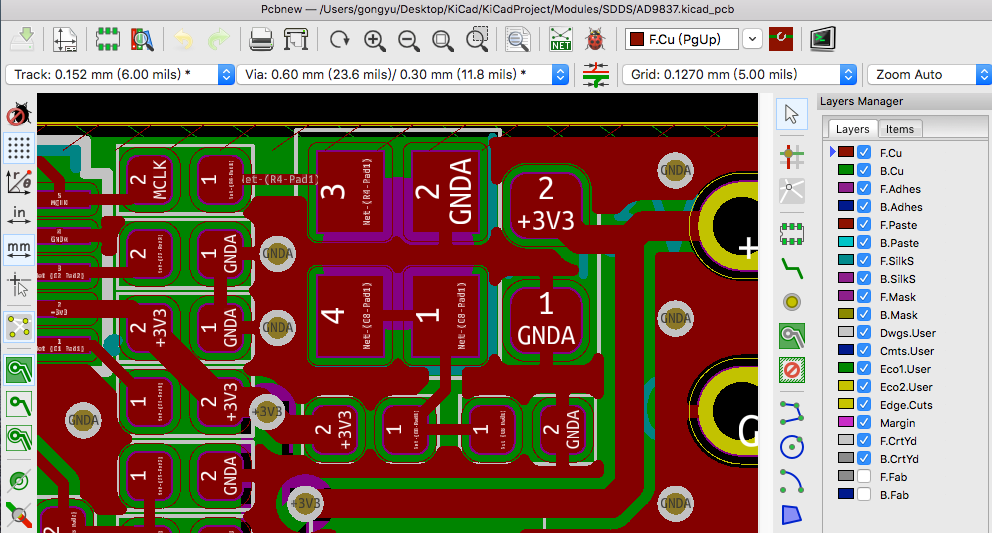Select the Add filled zone tool
The image size is (992, 533).
pyautogui.click(x=791, y=336)
